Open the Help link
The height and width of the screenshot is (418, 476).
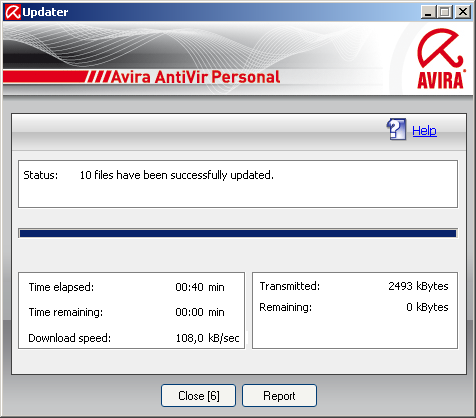424,130
